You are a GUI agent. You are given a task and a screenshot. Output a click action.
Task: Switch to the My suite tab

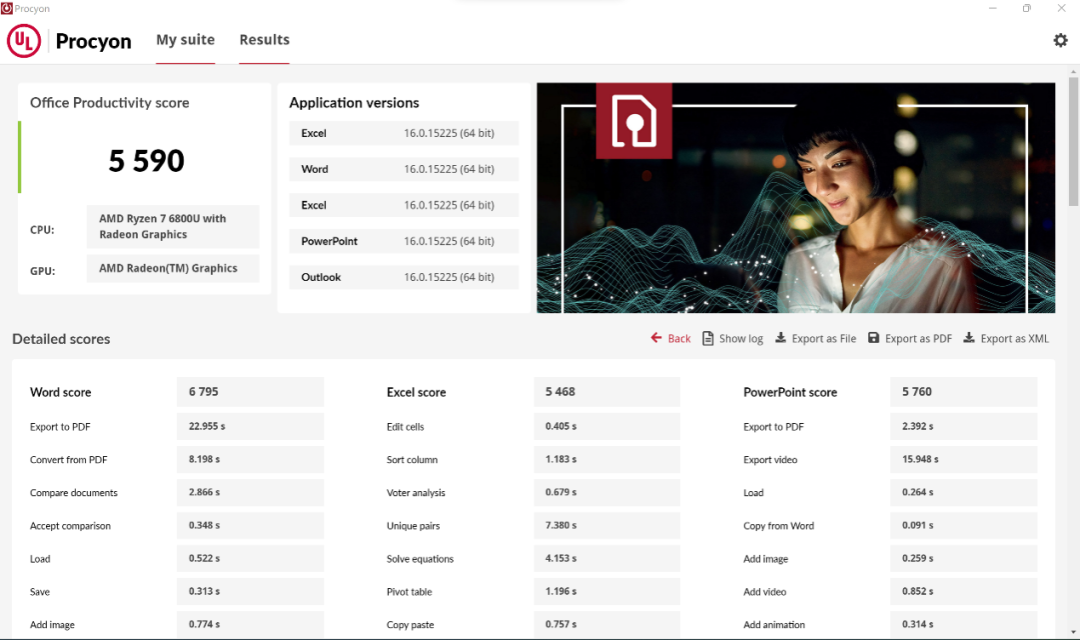click(x=185, y=40)
